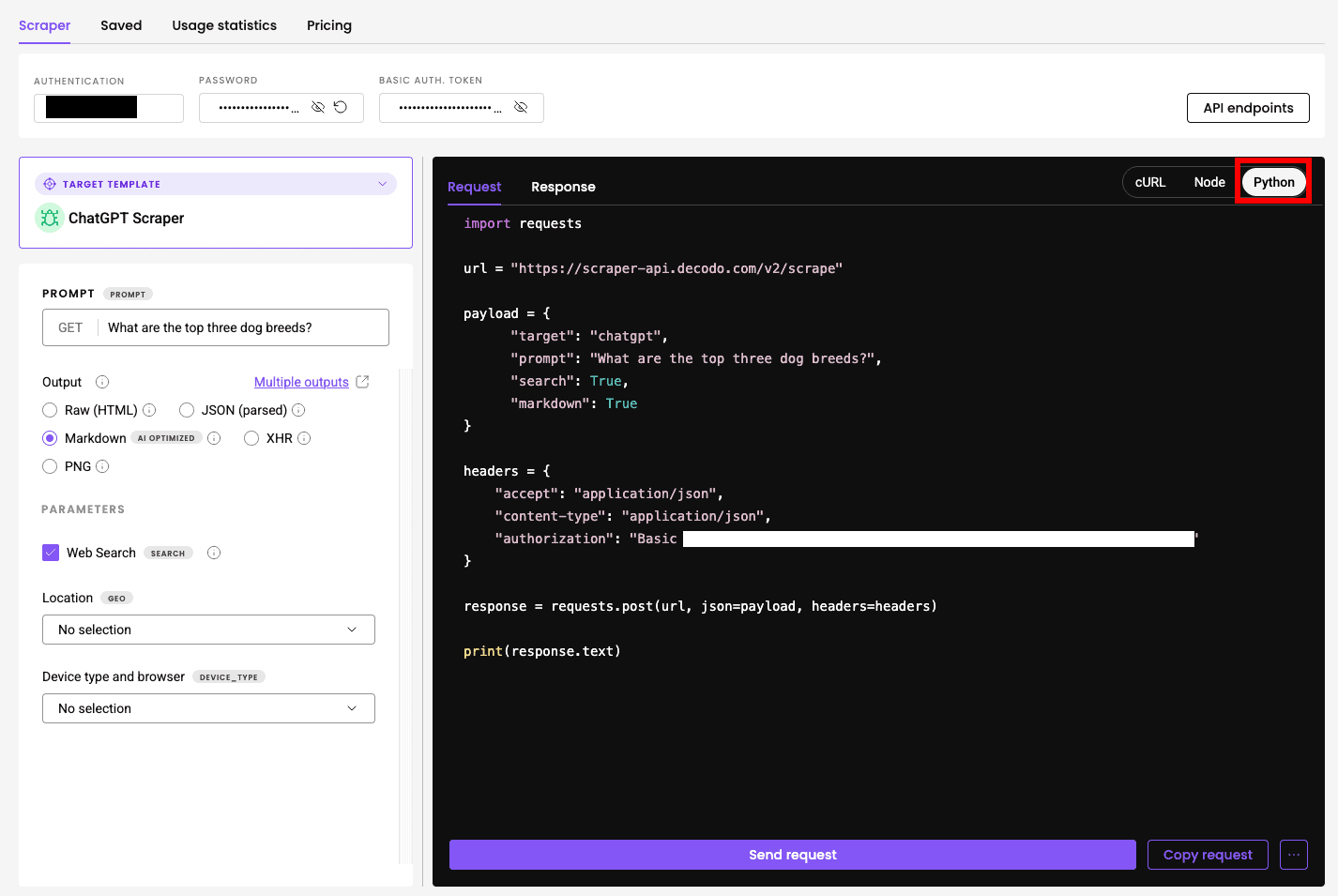Click external link icon by Multiple outputs
1338x896 pixels.
click(x=363, y=382)
